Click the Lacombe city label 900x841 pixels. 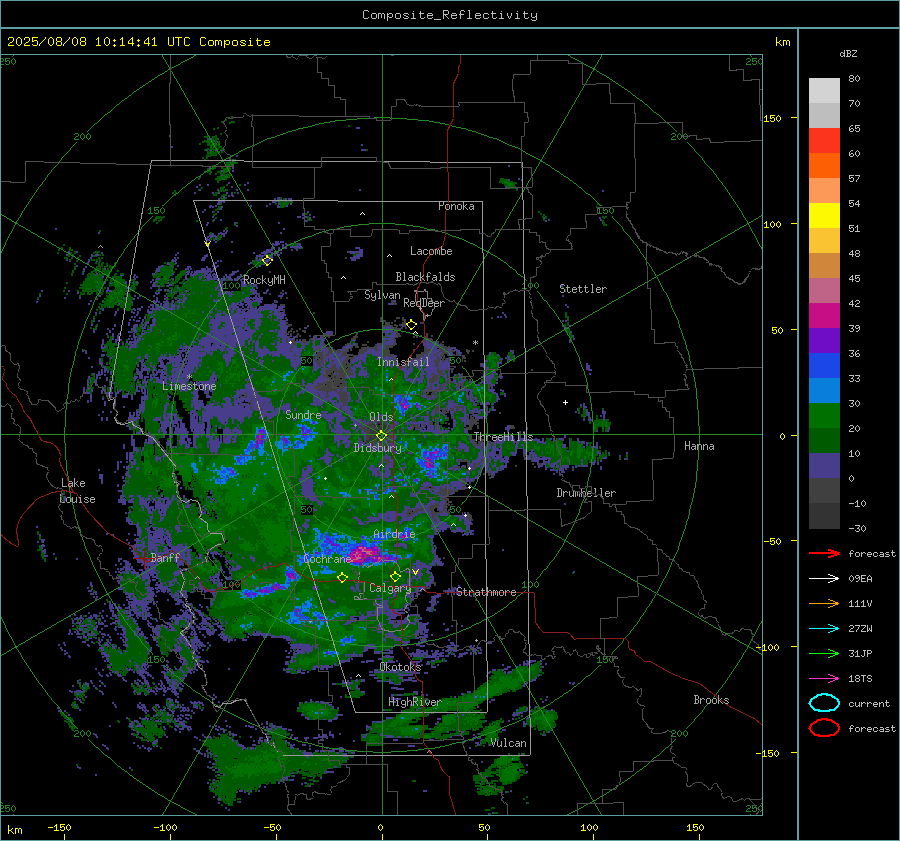pos(431,251)
